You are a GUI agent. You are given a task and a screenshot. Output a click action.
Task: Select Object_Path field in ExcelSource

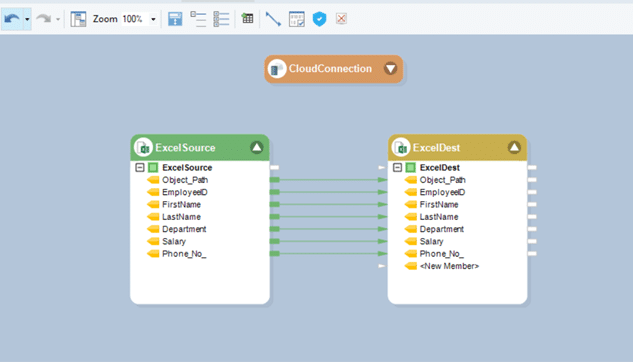(x=185, y=180)
